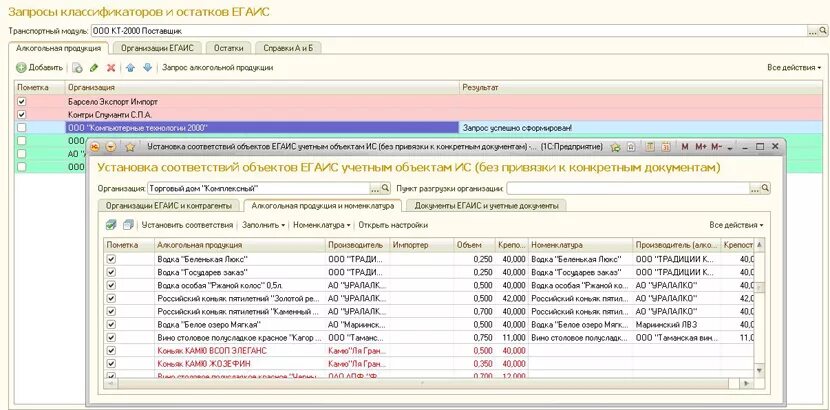Click Установить соответствия button
830x410 pixels.
point(187,225)
